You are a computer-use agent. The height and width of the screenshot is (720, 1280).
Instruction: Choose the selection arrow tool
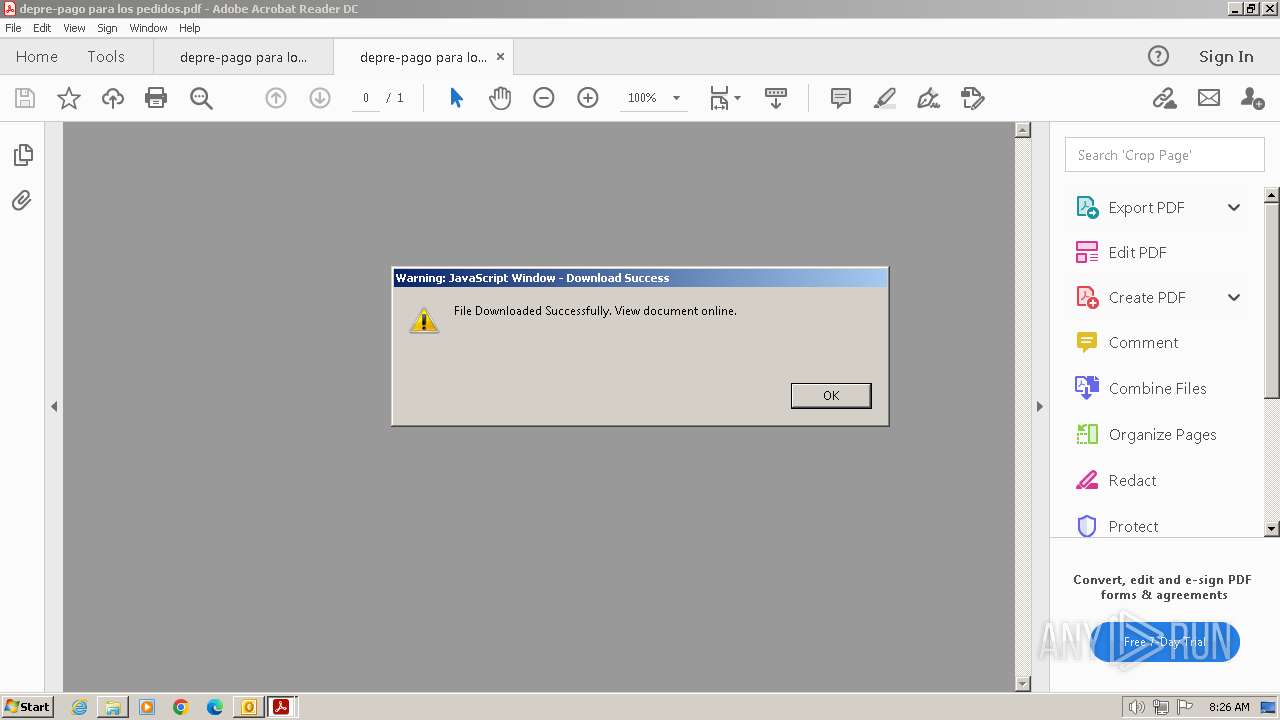(x=456, y=98)
